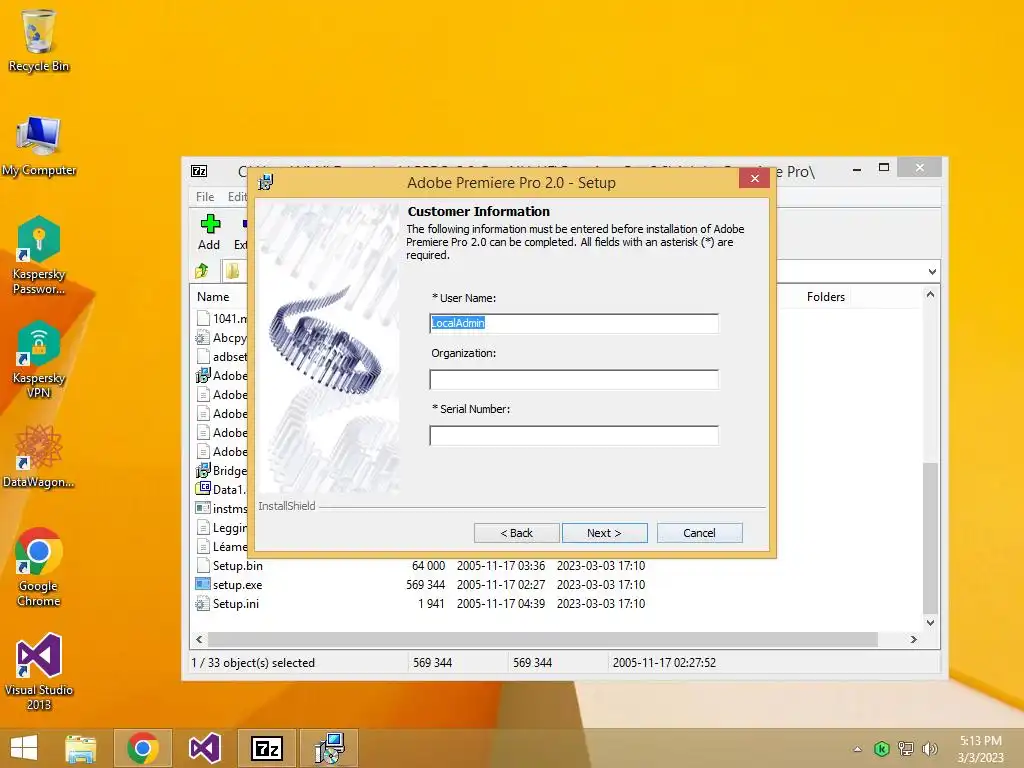Click the Back button in Setup
The width and height of the screenshot is (1024, 768).
(517, 533)
